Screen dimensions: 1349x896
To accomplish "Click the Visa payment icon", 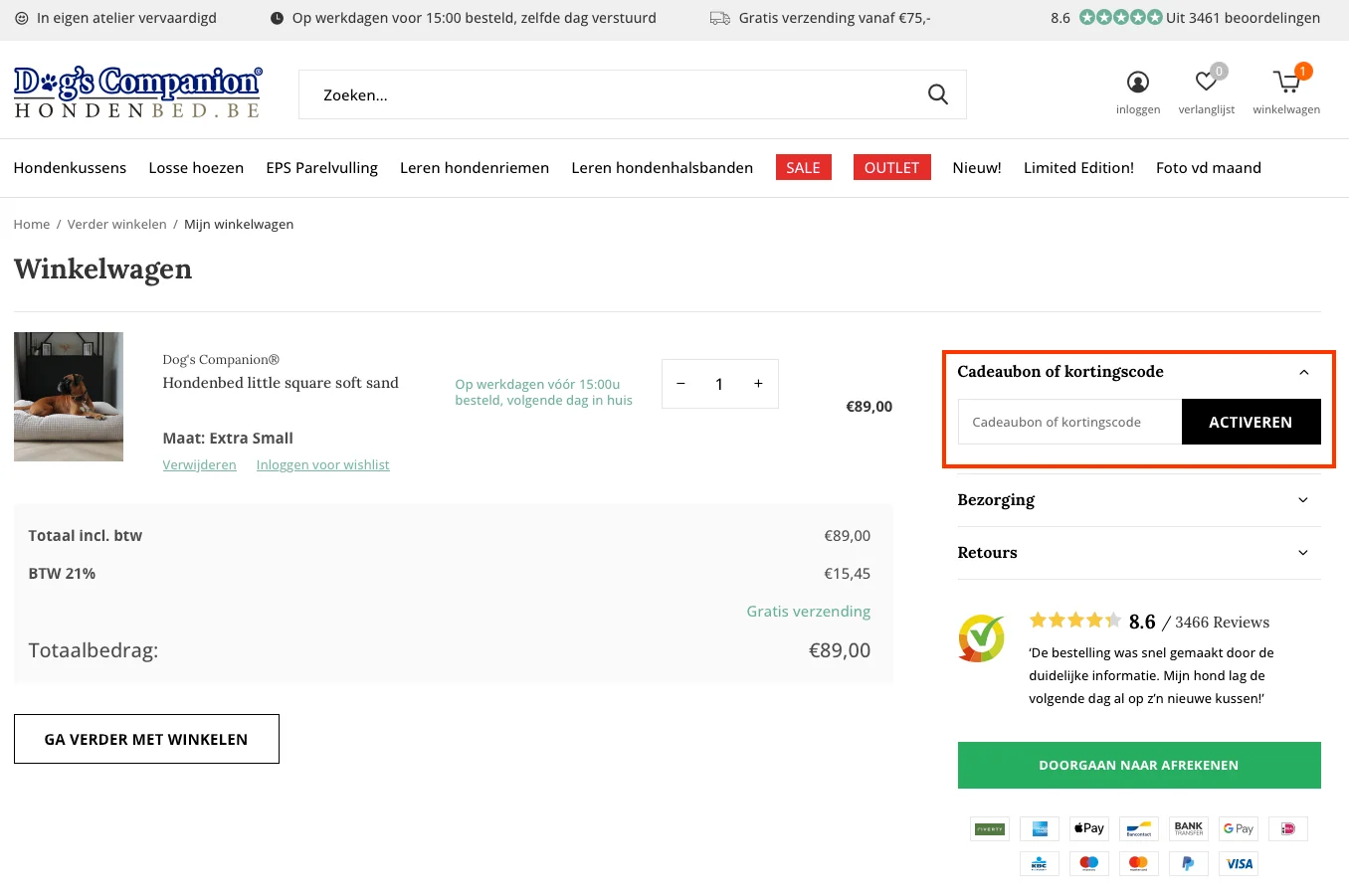I will (1238, 863).
